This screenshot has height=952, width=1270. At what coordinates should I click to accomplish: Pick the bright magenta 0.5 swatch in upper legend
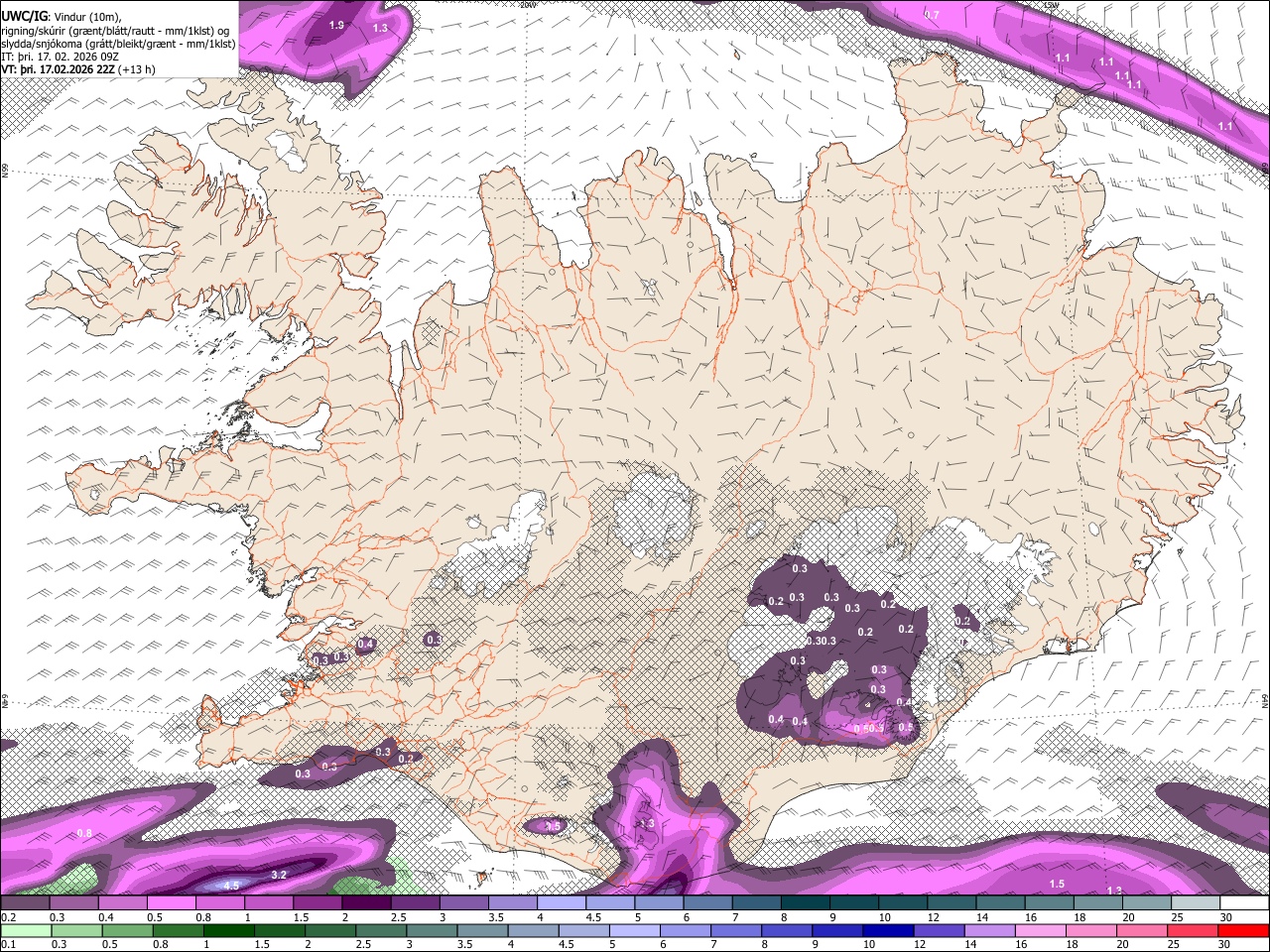pos(171,902)
